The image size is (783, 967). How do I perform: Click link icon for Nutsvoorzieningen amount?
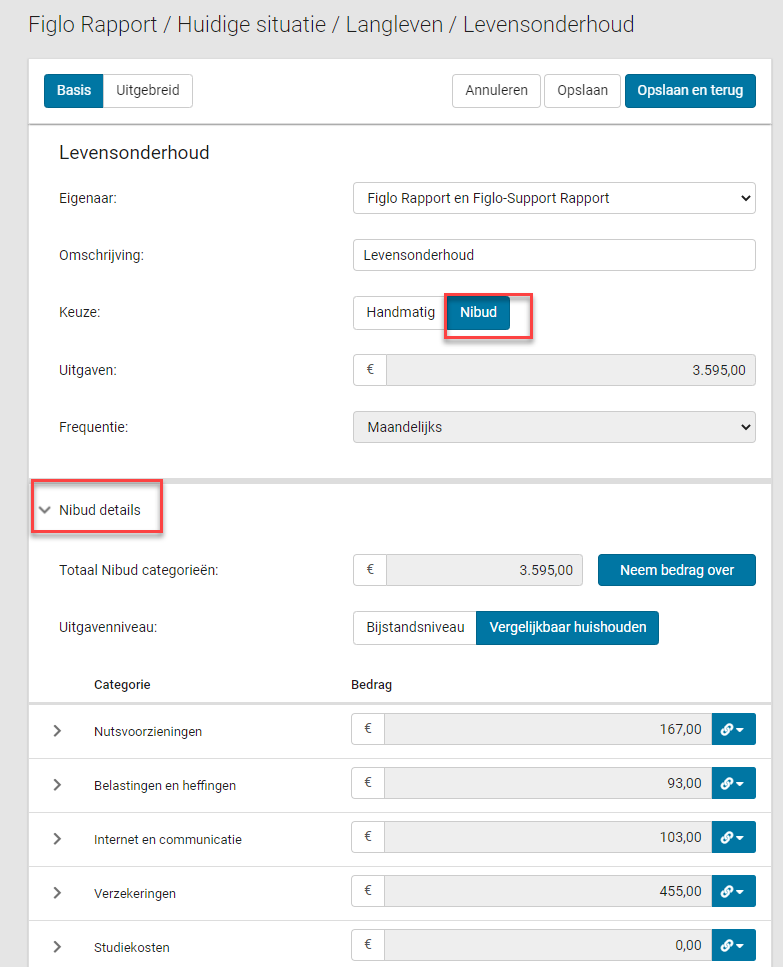click(x=733, y=730)
